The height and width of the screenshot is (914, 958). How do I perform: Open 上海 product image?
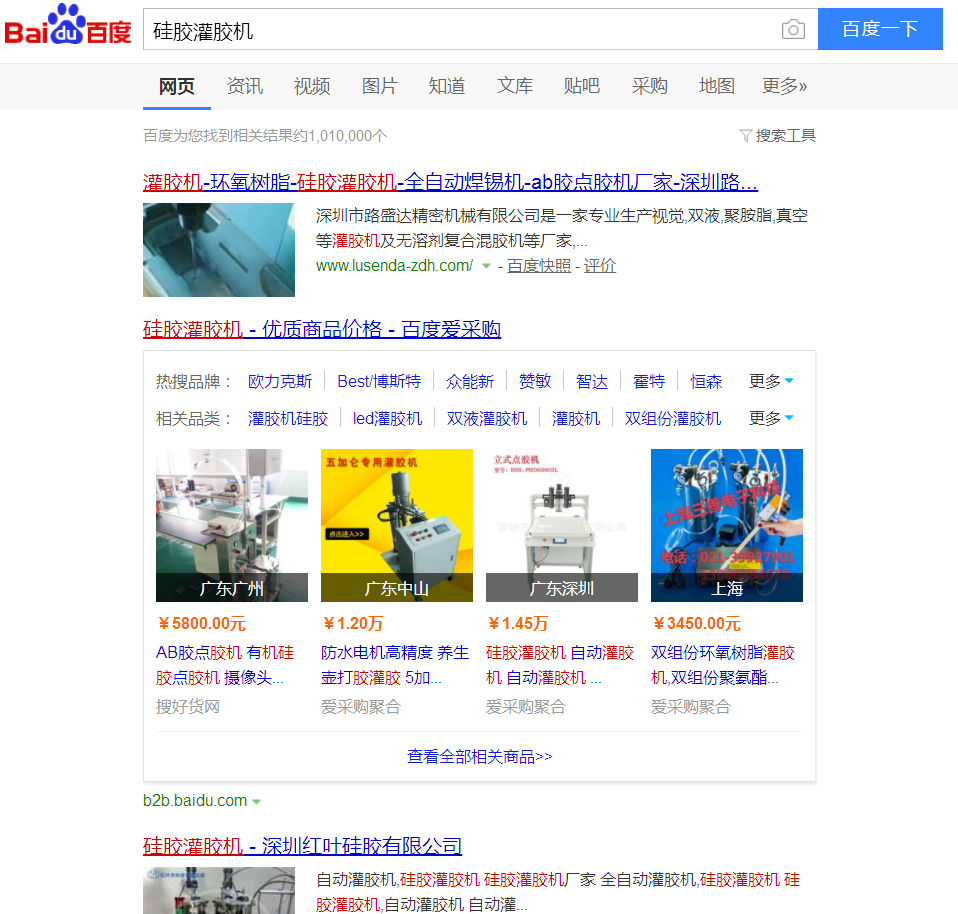tap(726, 525)
